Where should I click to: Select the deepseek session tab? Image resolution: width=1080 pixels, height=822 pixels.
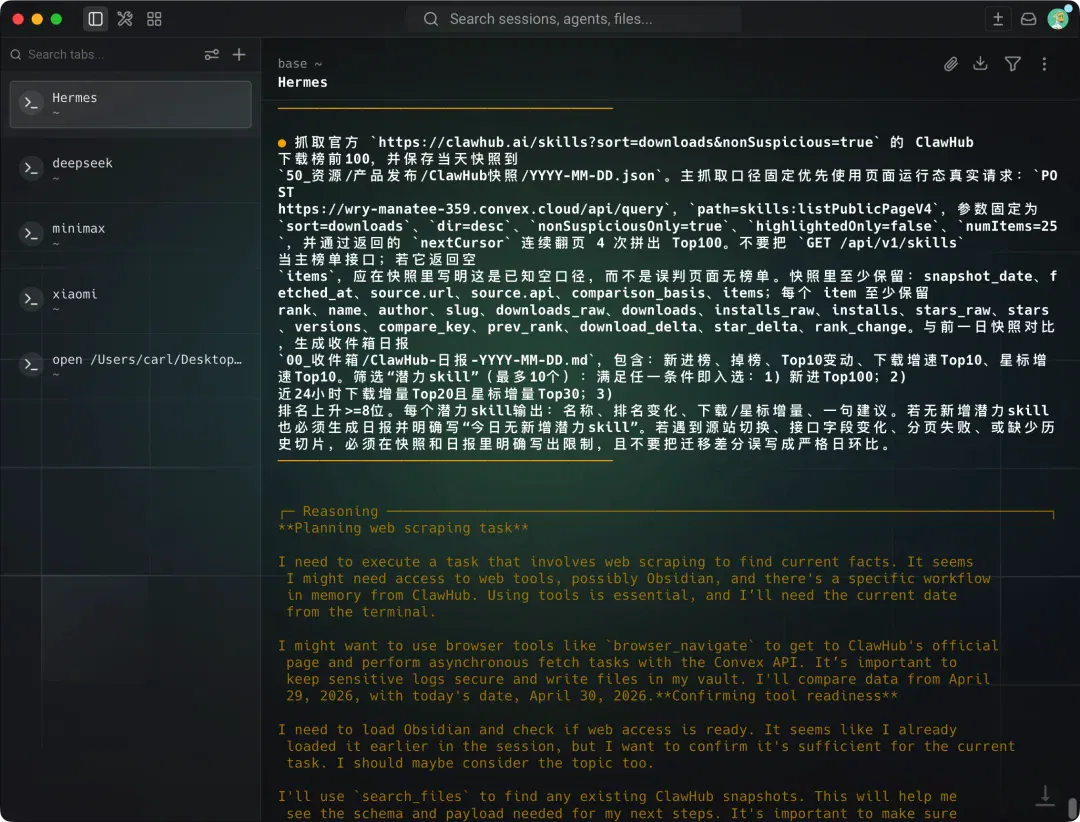tap(131, 169)
